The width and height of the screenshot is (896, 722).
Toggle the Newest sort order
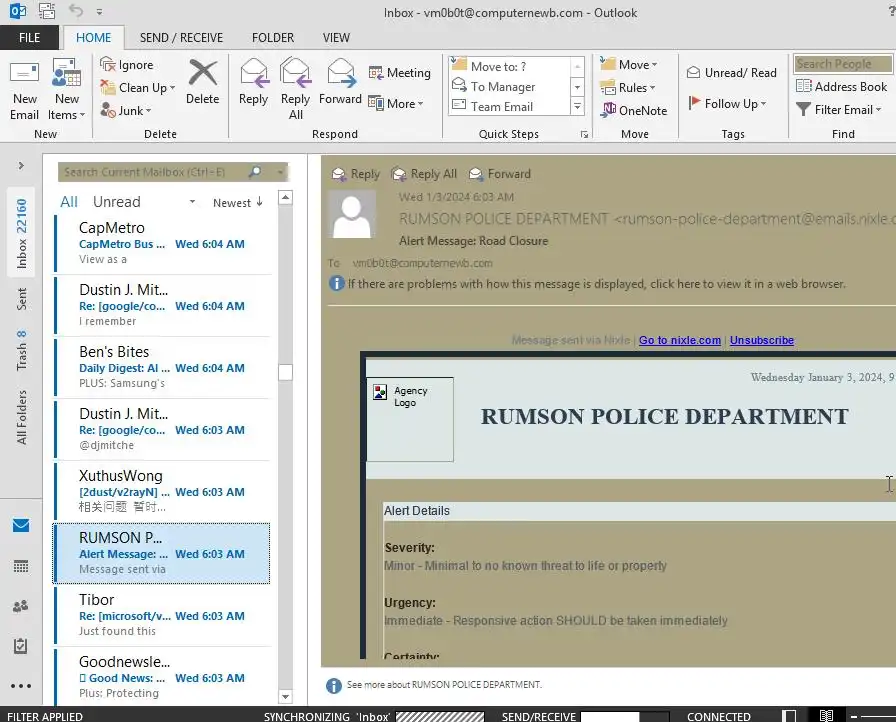coord(238,202)
